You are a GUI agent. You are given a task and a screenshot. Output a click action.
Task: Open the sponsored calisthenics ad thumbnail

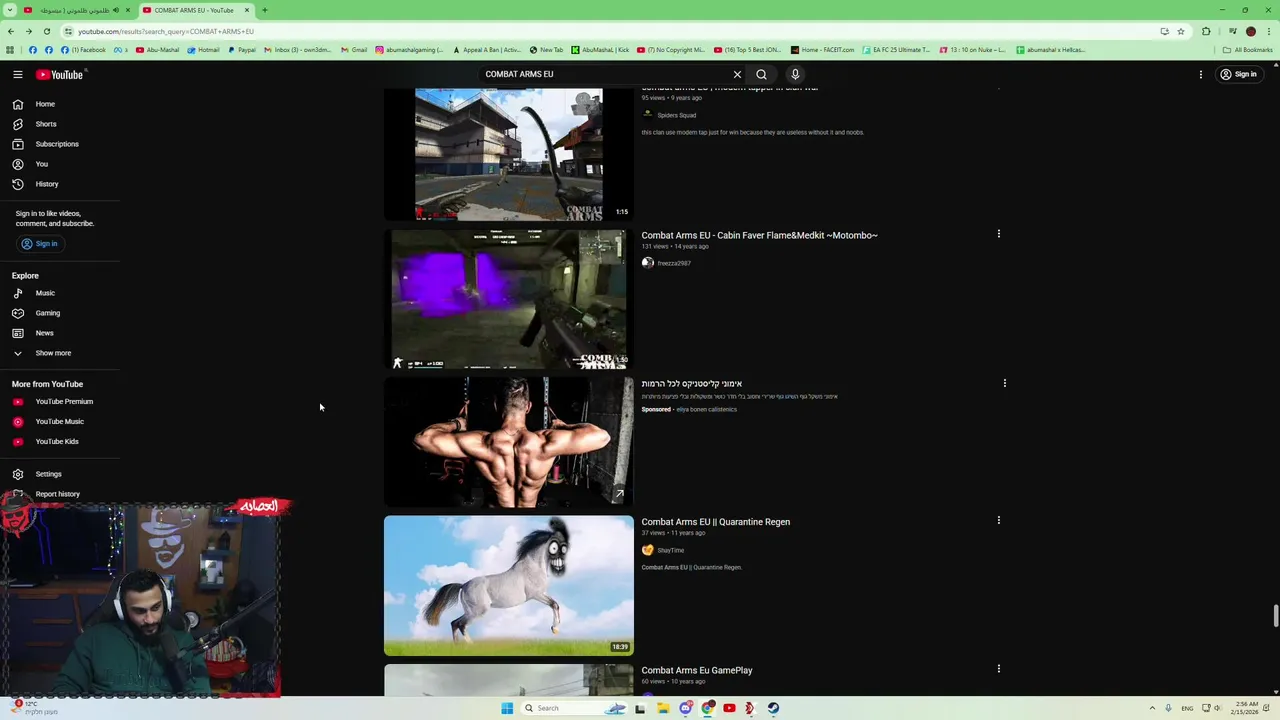pyautogui.click(x=508, y=441)
